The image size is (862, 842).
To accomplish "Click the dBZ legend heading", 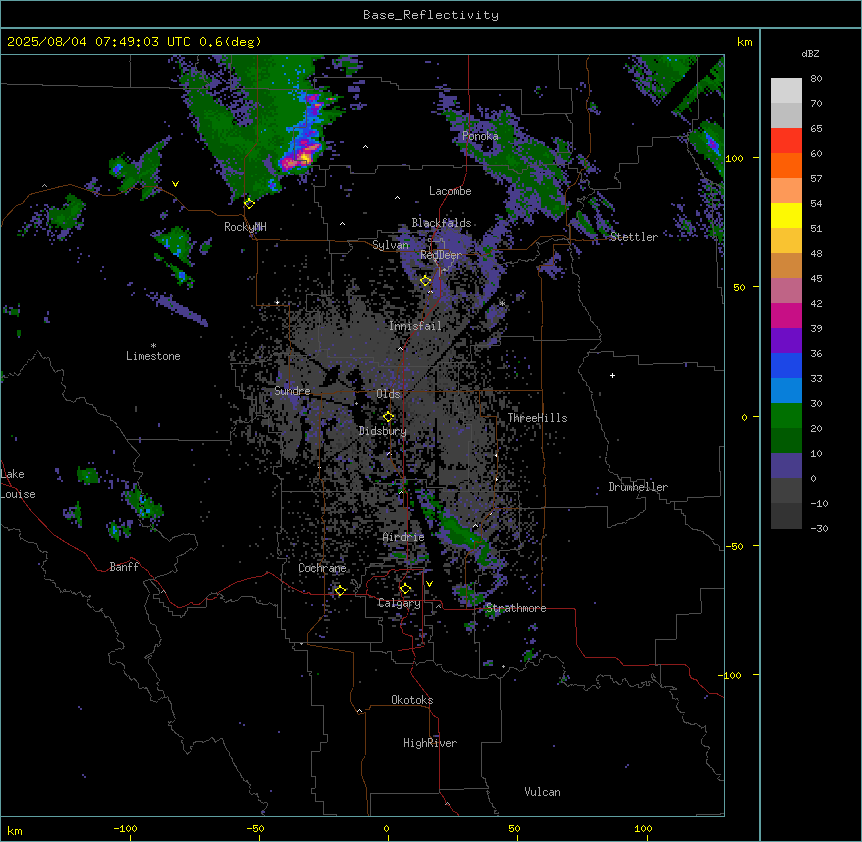I will pos(810,54).
